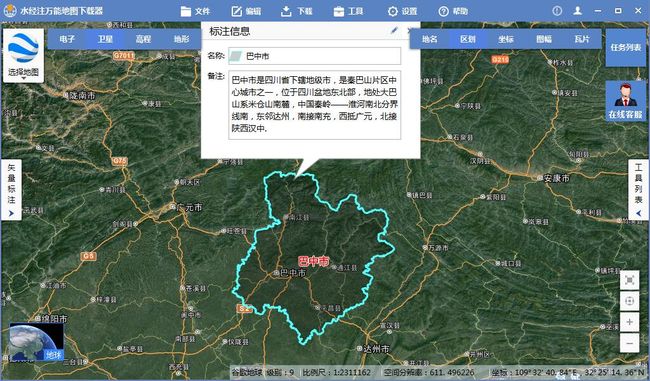Click the locate/target position icon

(x=629, y=301)
